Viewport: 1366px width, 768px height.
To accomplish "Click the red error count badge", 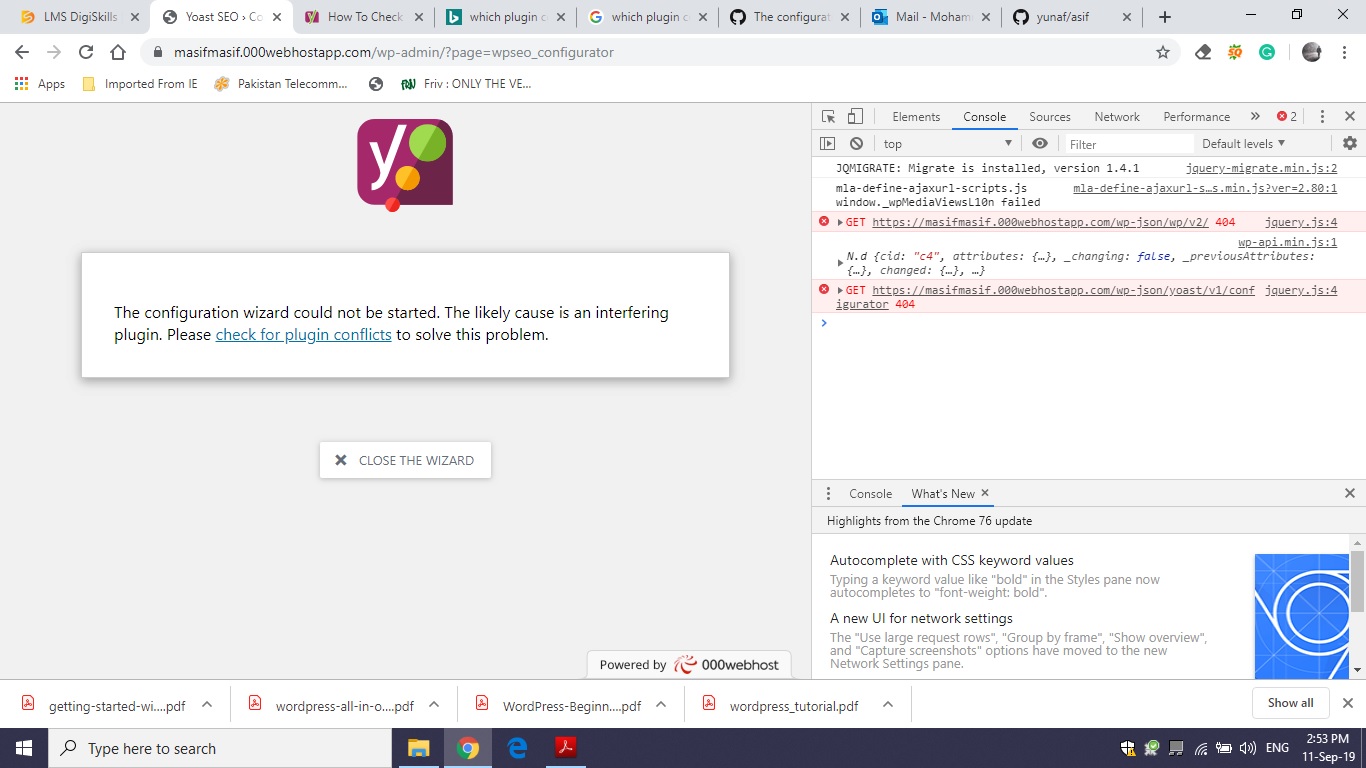I will coord(1287,117).
